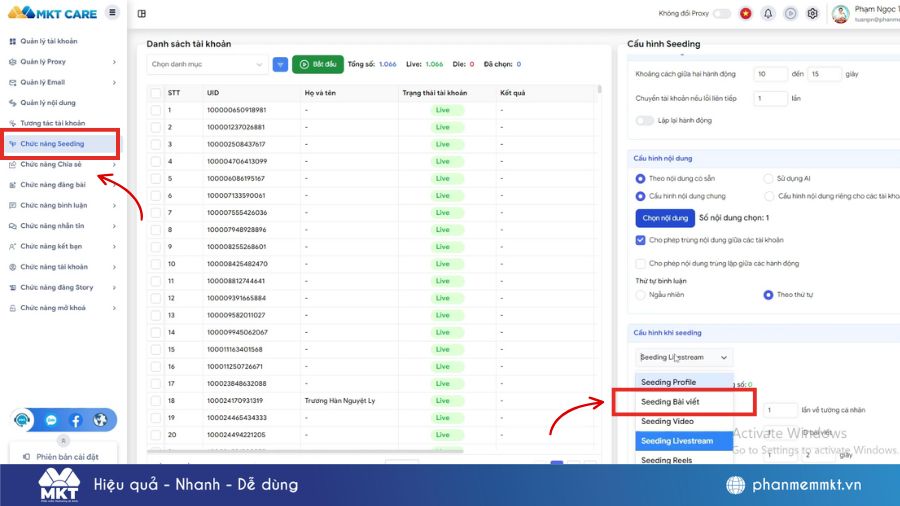Screen dimensions: 900x506
Task: Expand the Chức năng Chia sẻ submenu arrow
Action: click(x=114, y=165)
